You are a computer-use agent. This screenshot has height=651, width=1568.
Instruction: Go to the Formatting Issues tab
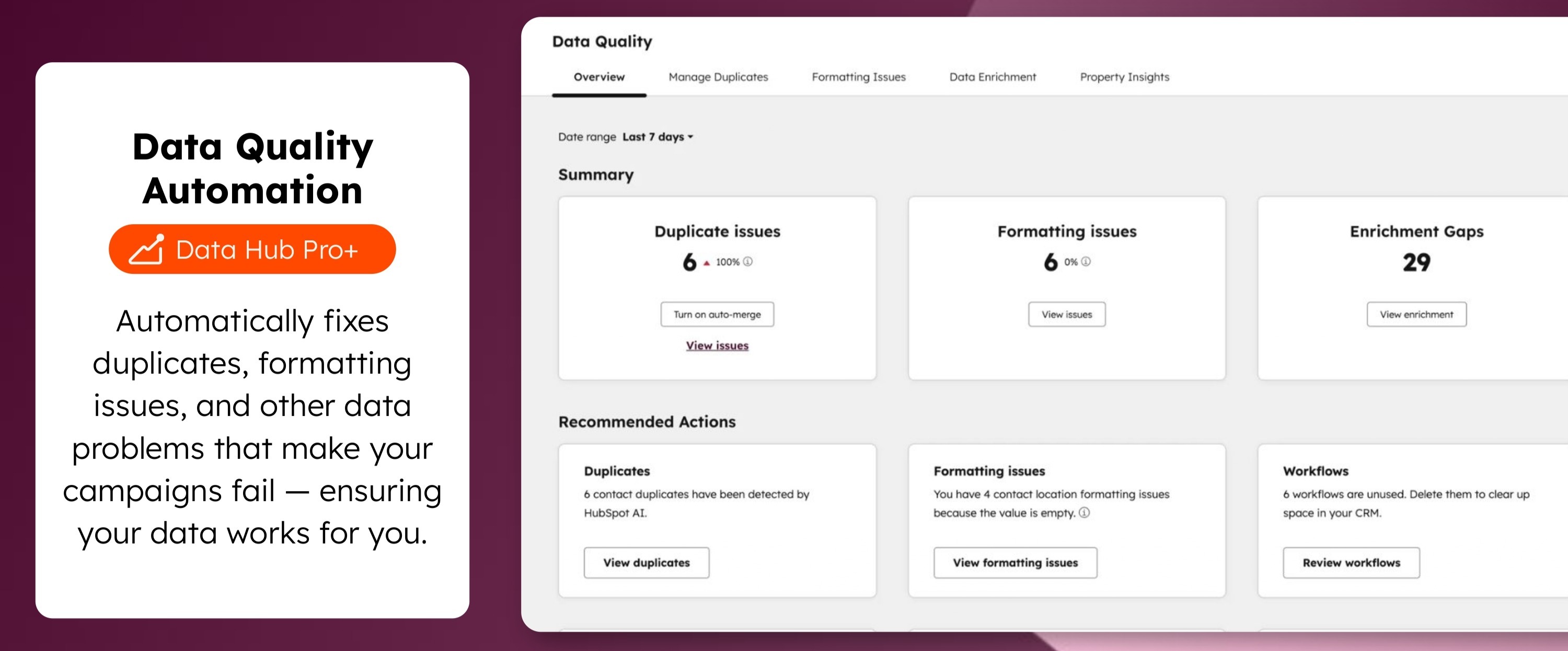[x=858, y=77]
